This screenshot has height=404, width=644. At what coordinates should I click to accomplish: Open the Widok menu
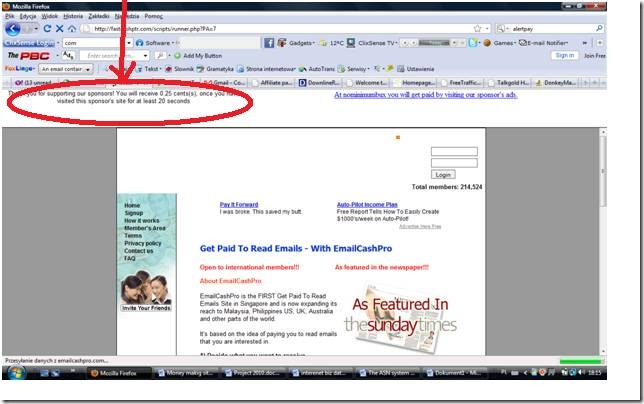(49, 16)
